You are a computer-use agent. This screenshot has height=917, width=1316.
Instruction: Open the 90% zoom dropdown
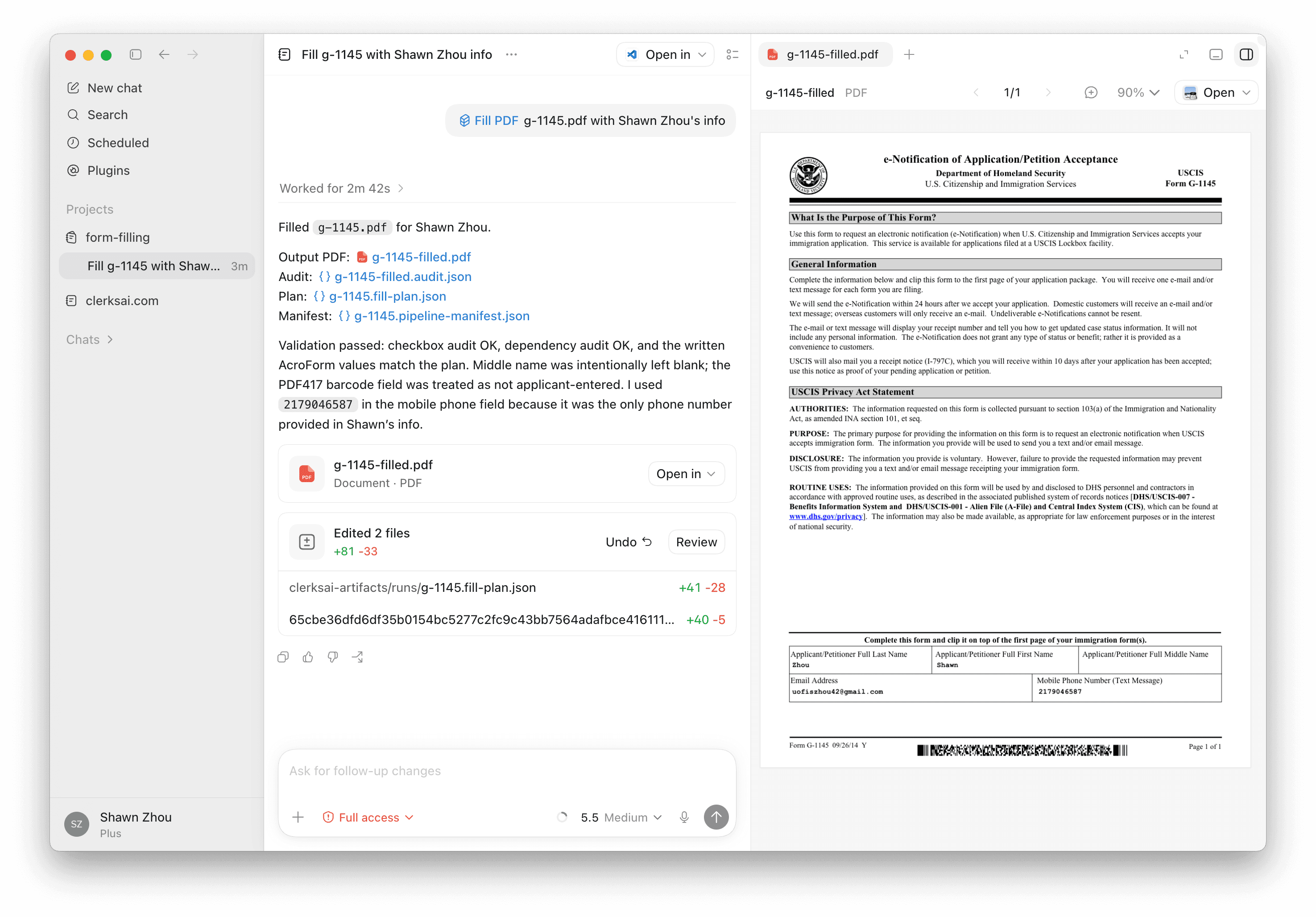coord(1138,92)
